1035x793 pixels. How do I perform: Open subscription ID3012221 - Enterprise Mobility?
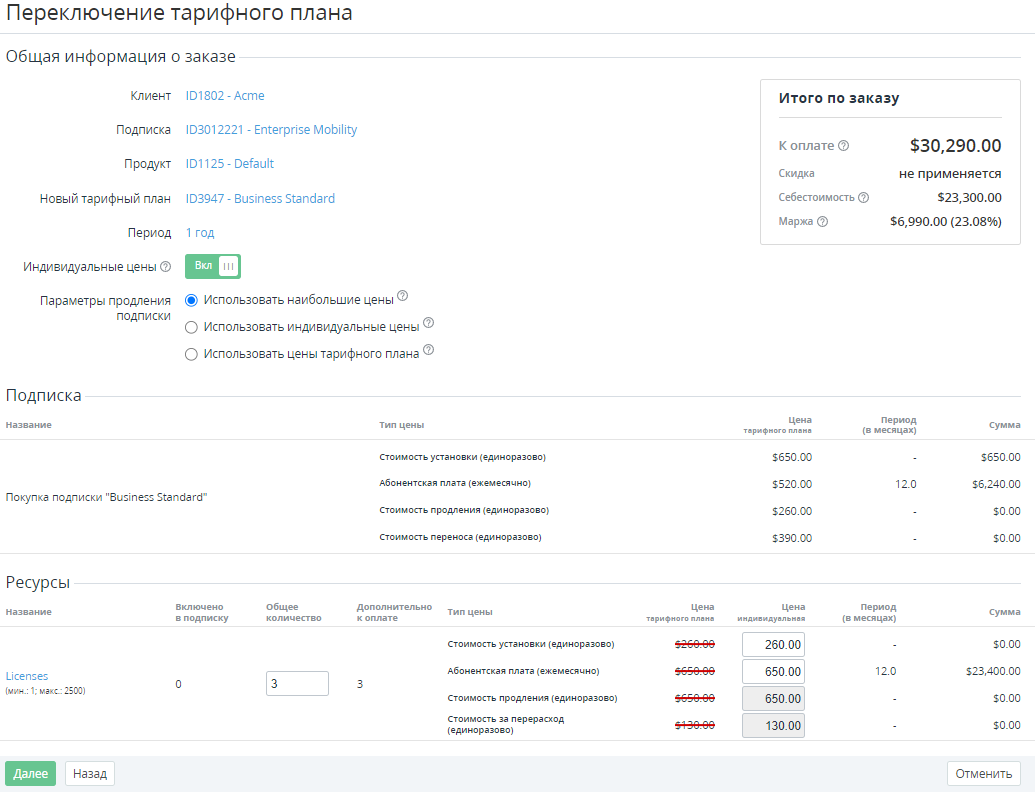[271, 130]
